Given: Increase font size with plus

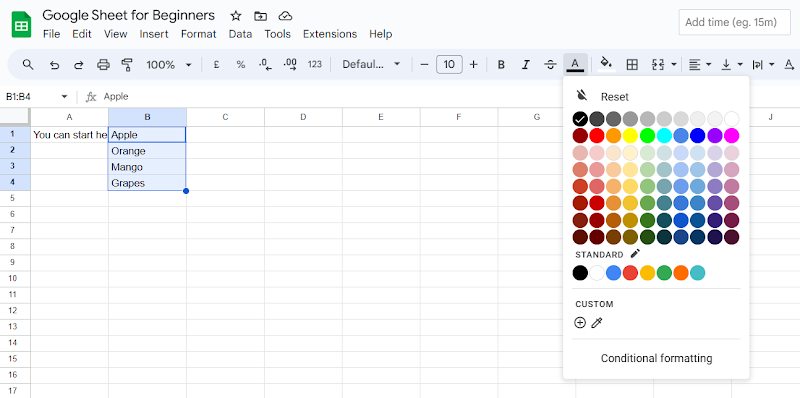Looking at the screenshot, I should (x=473, y=65).
